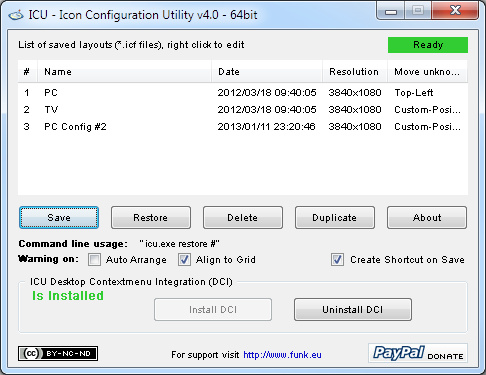Screen dimensions: 486x375
Task: Click the "icu.exe restore #" command text
Action: click(179, 244)
